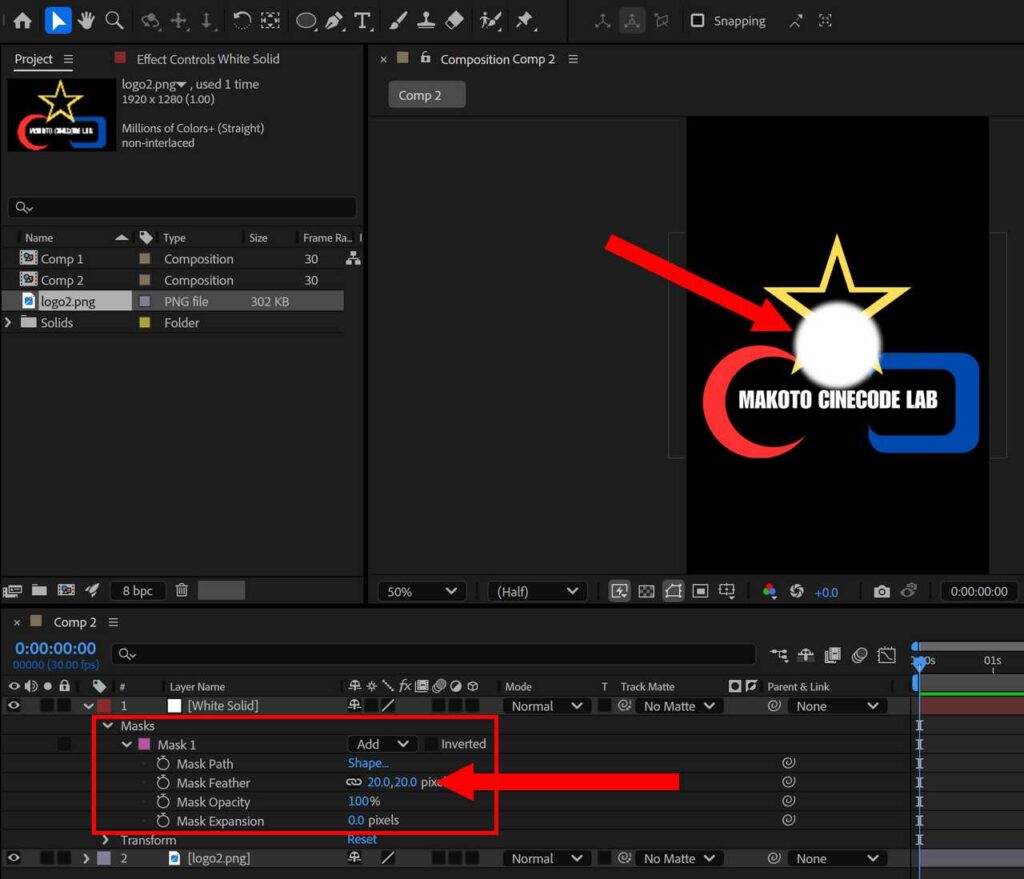Open White Solid parent dropdown

[837, 706]
